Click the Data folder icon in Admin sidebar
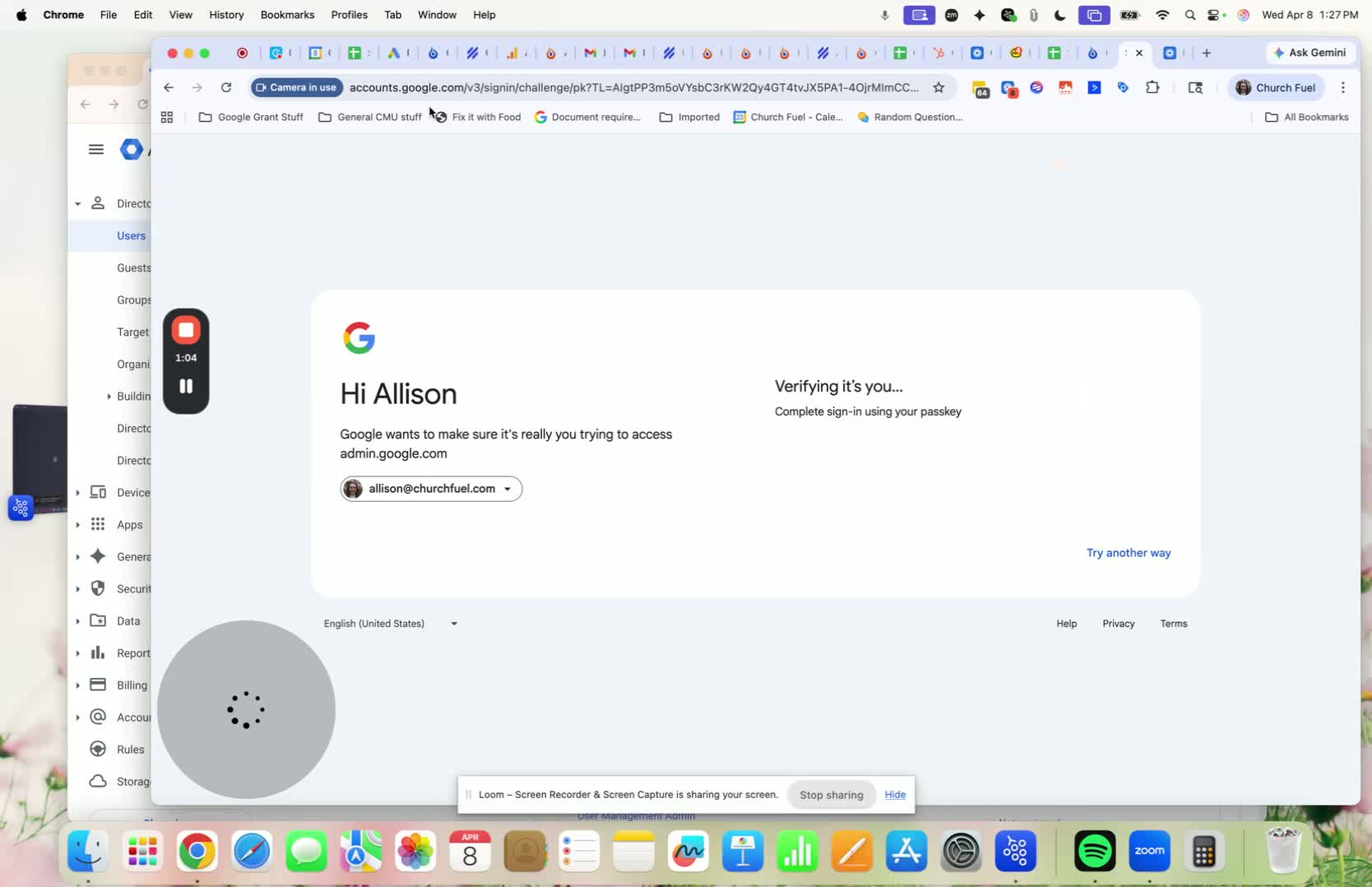Image resolution: width=1372 pixels, height=887 pixels. click(98, 620)
